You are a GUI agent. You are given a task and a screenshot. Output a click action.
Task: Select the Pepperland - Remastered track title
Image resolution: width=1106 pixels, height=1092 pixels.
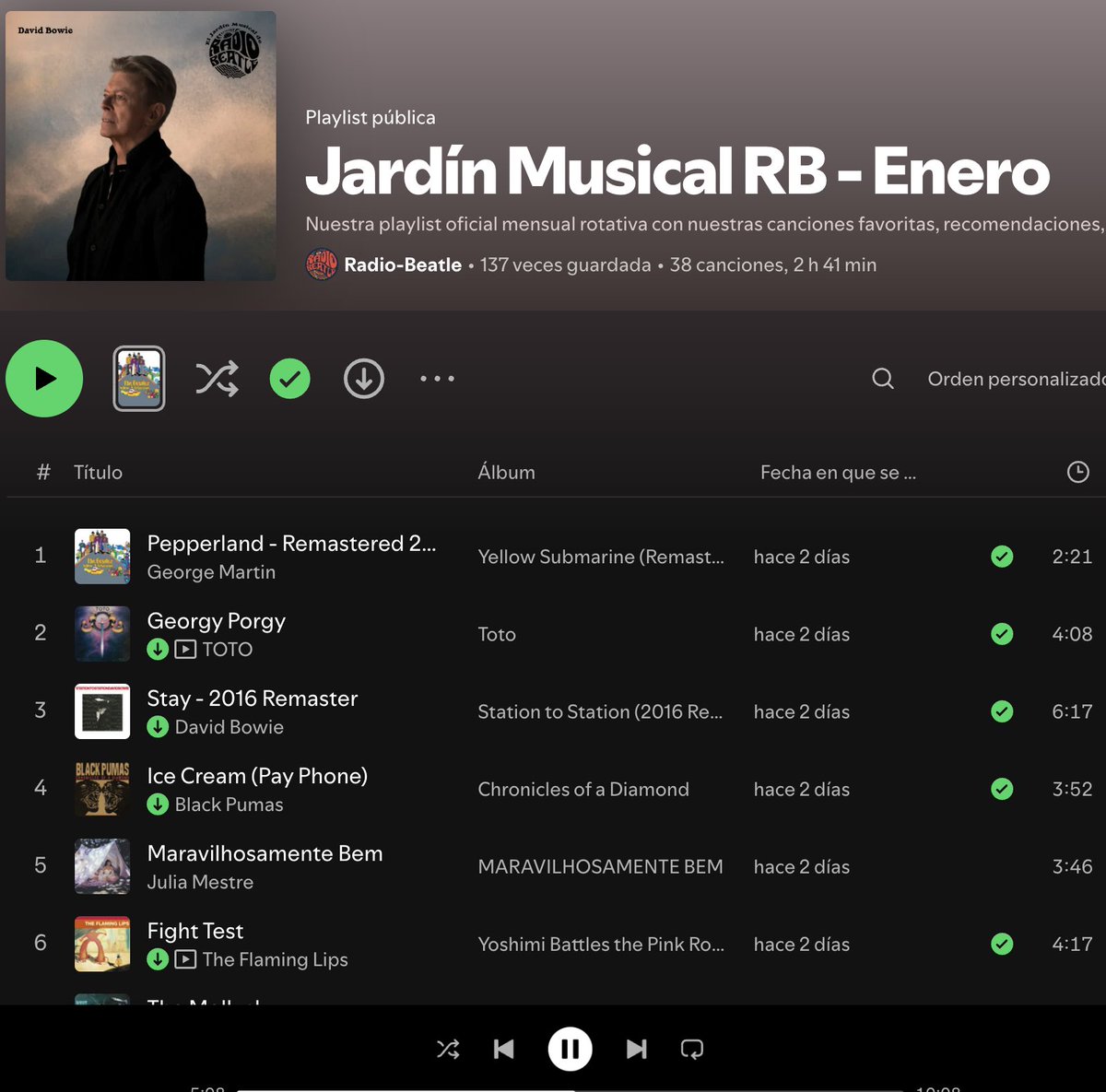coord(291,543)
